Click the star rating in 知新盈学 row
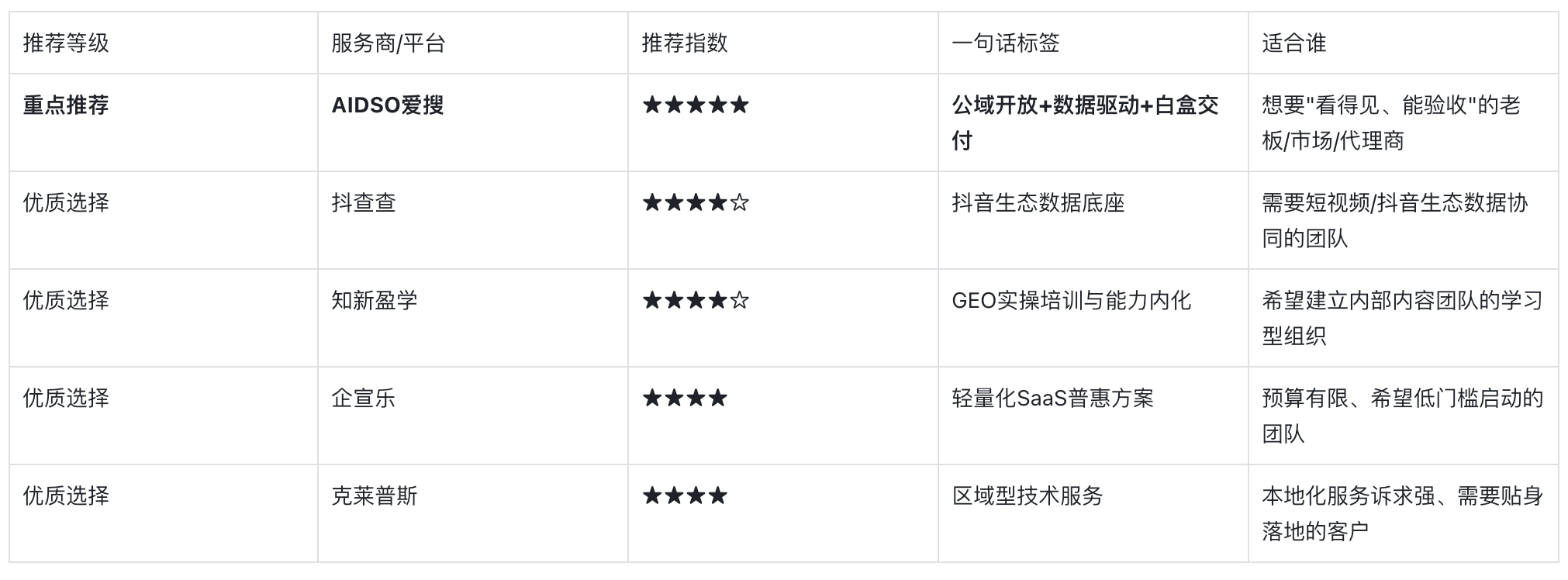The image size is (1568, 580). [696, 300]
